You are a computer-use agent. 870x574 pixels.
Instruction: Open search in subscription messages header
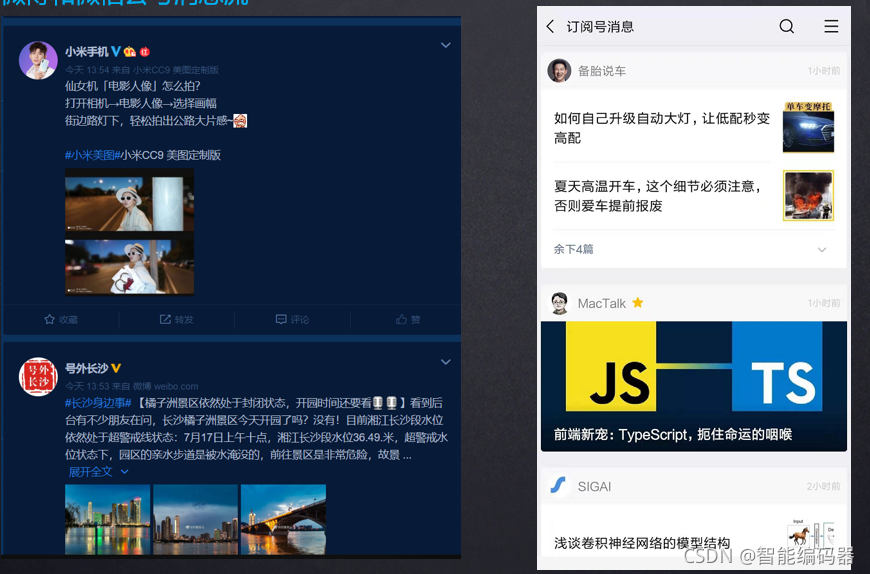[x=786, y=27]
